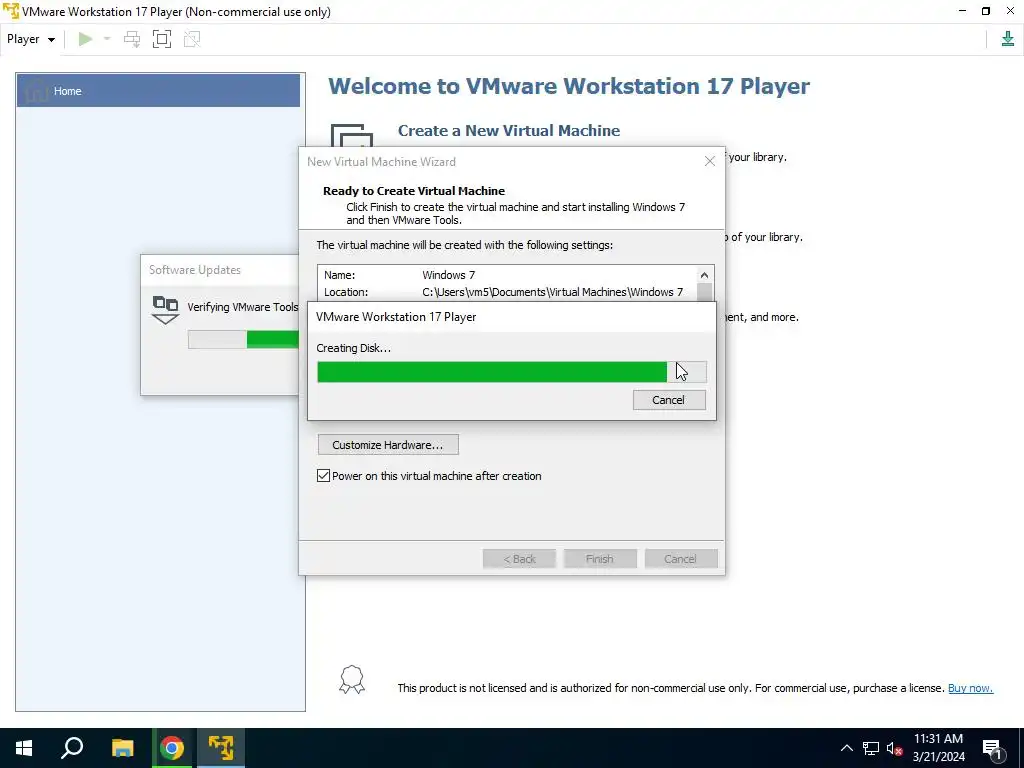
Task: Click VMware Player taskbar icon
Action: click(221, 748)
